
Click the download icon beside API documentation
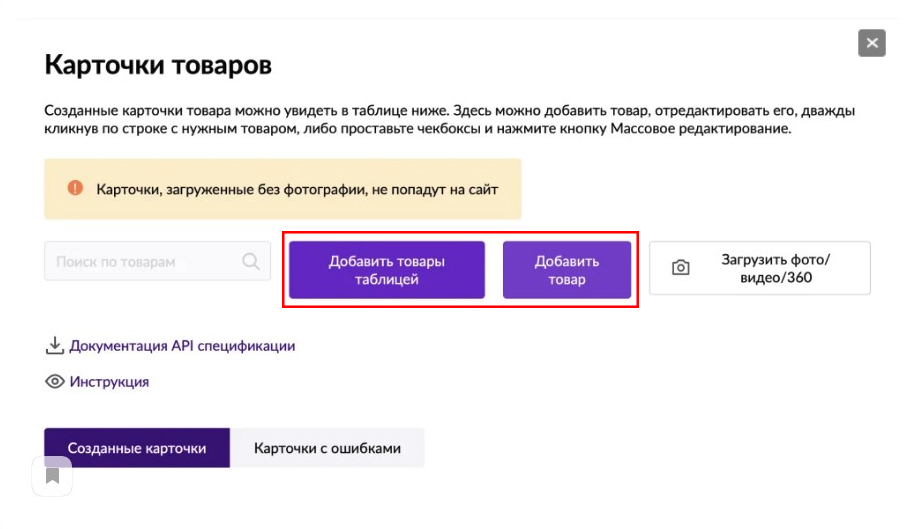tap(54, 346)
